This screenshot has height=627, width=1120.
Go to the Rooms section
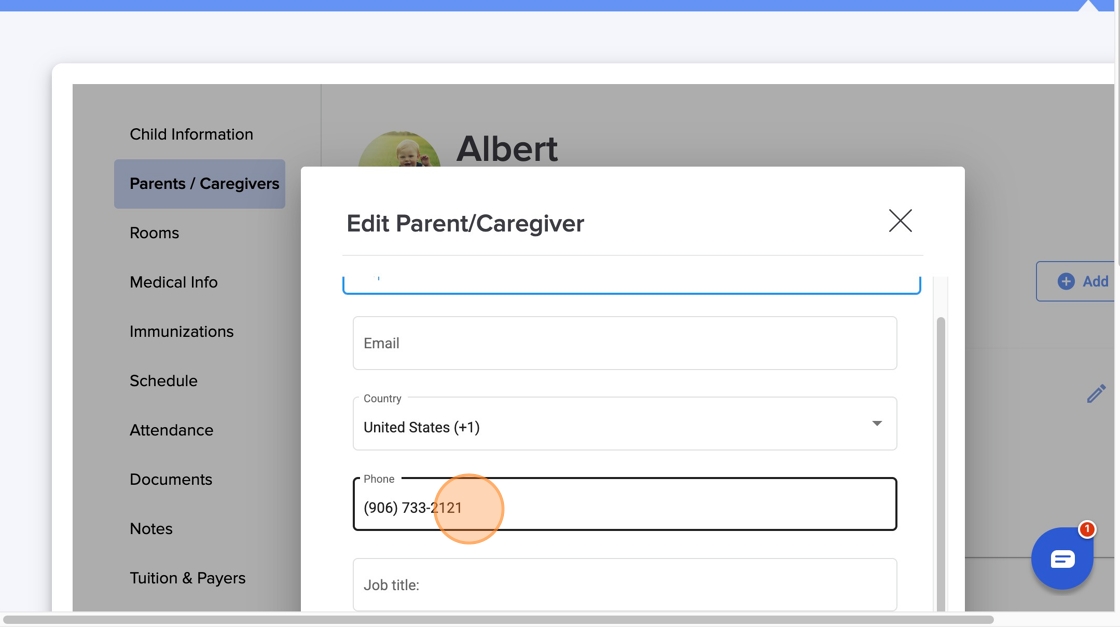(154, 233)
